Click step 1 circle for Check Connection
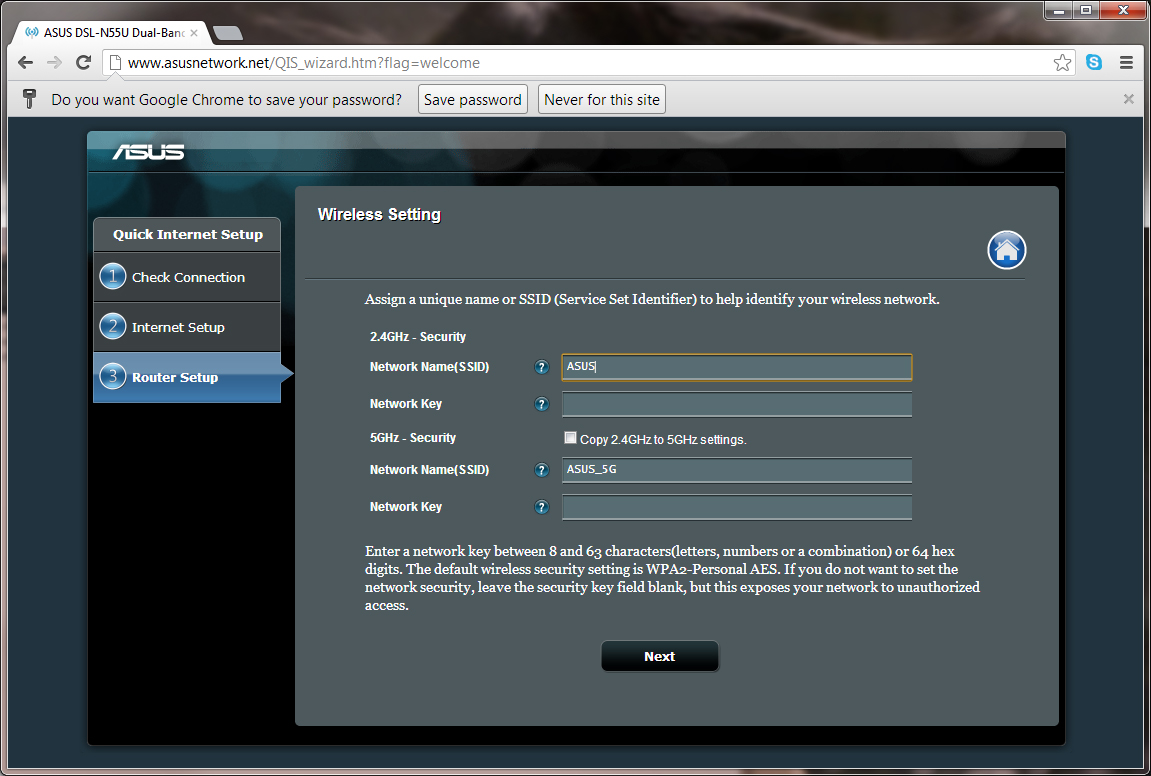 [112, 277]
